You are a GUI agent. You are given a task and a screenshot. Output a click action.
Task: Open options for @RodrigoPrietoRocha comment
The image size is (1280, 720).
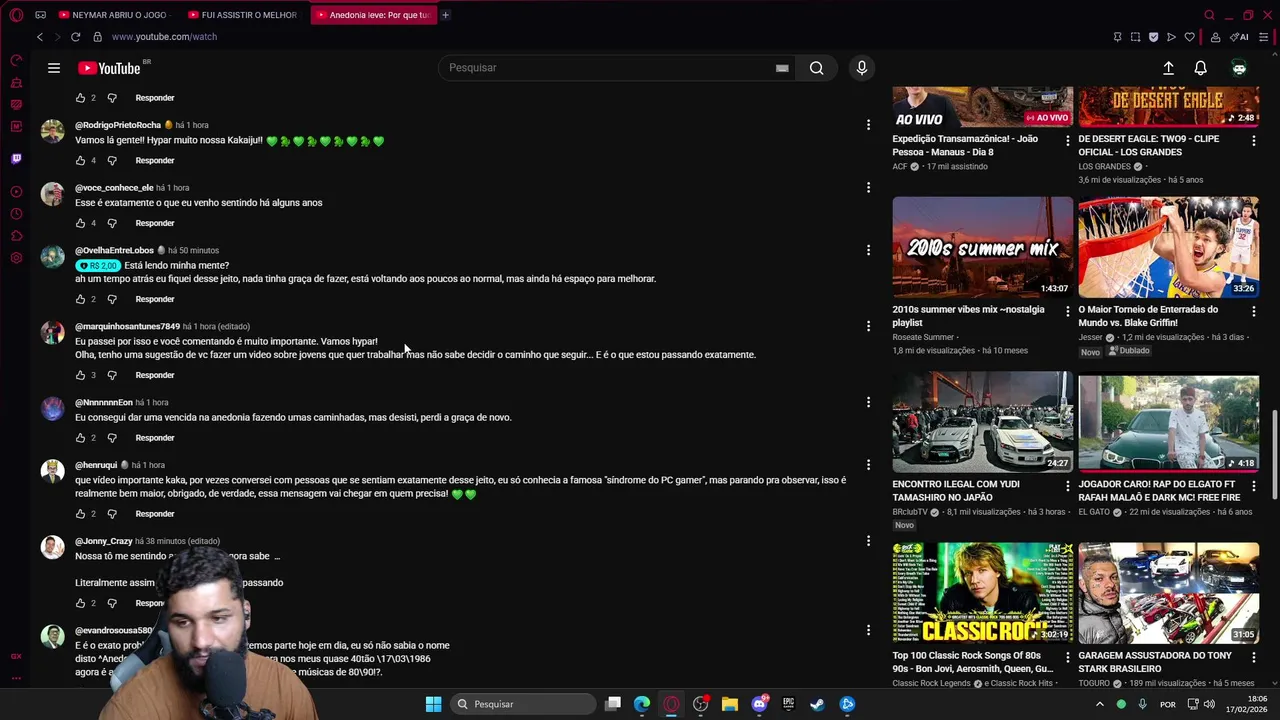tap(868, 125)
